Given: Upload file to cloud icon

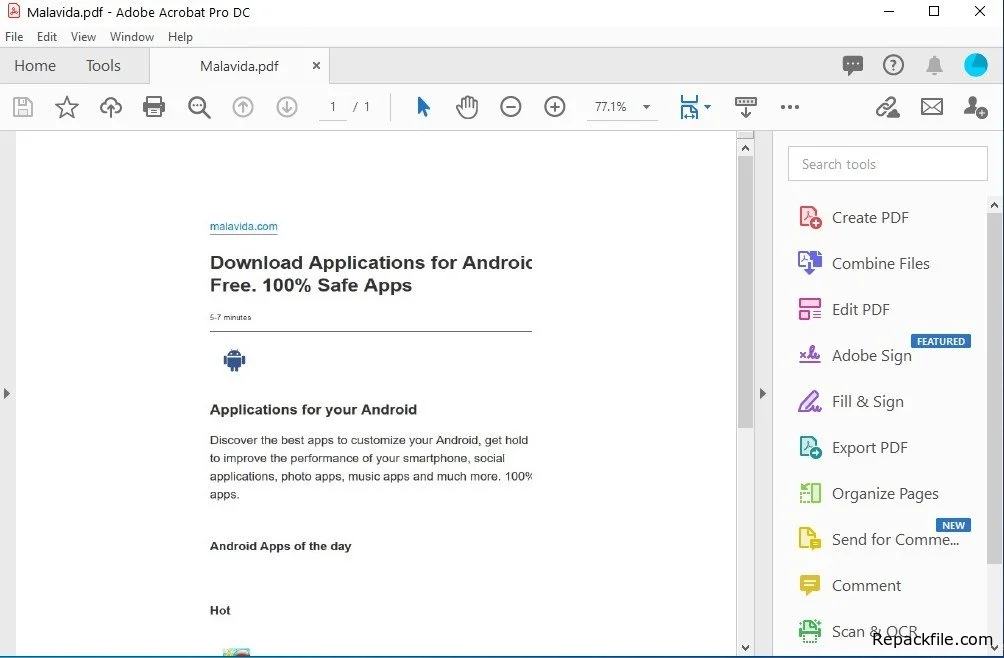Looking at the screenshot, I should [x=111, y=107].
